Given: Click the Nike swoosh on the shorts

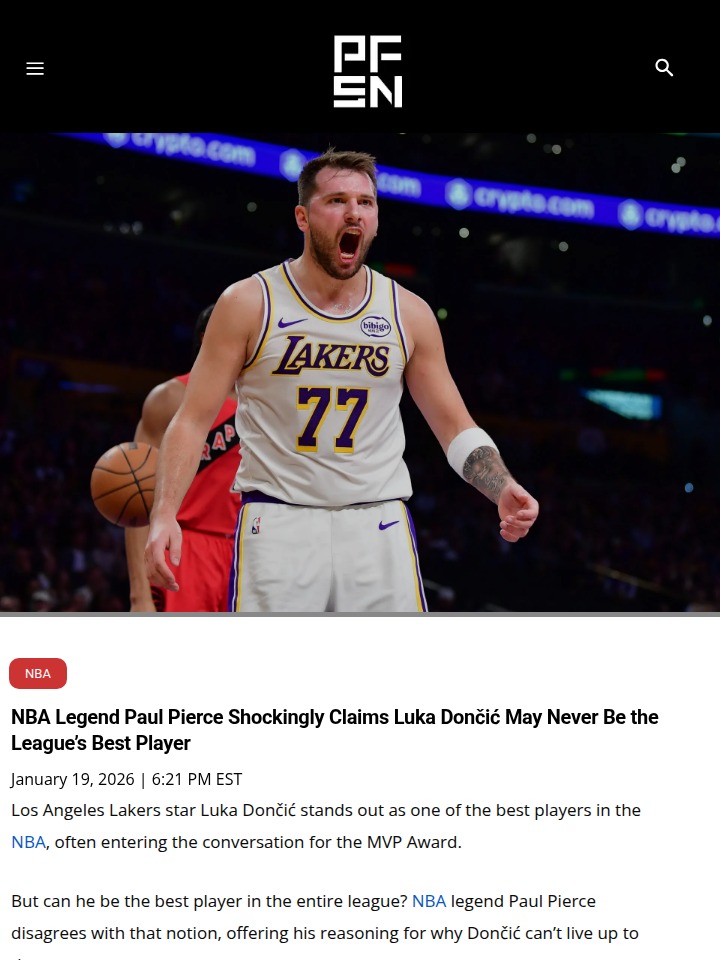Looking at the screenshot, I should pos(389,524).
